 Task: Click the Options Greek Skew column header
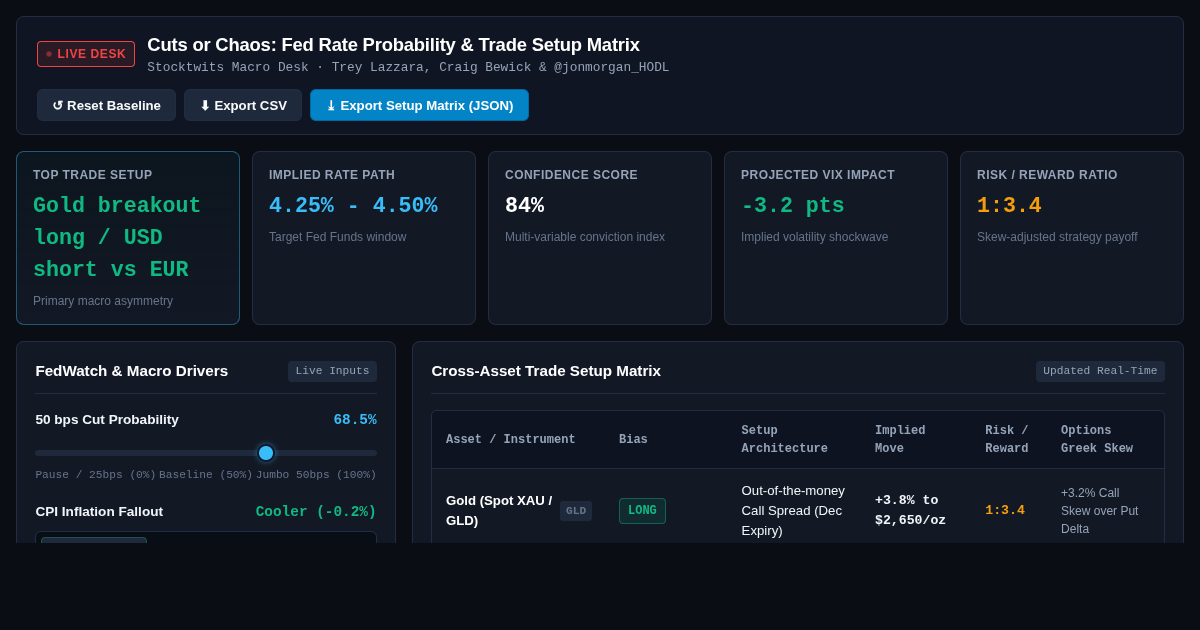(x=1097, y=440)
